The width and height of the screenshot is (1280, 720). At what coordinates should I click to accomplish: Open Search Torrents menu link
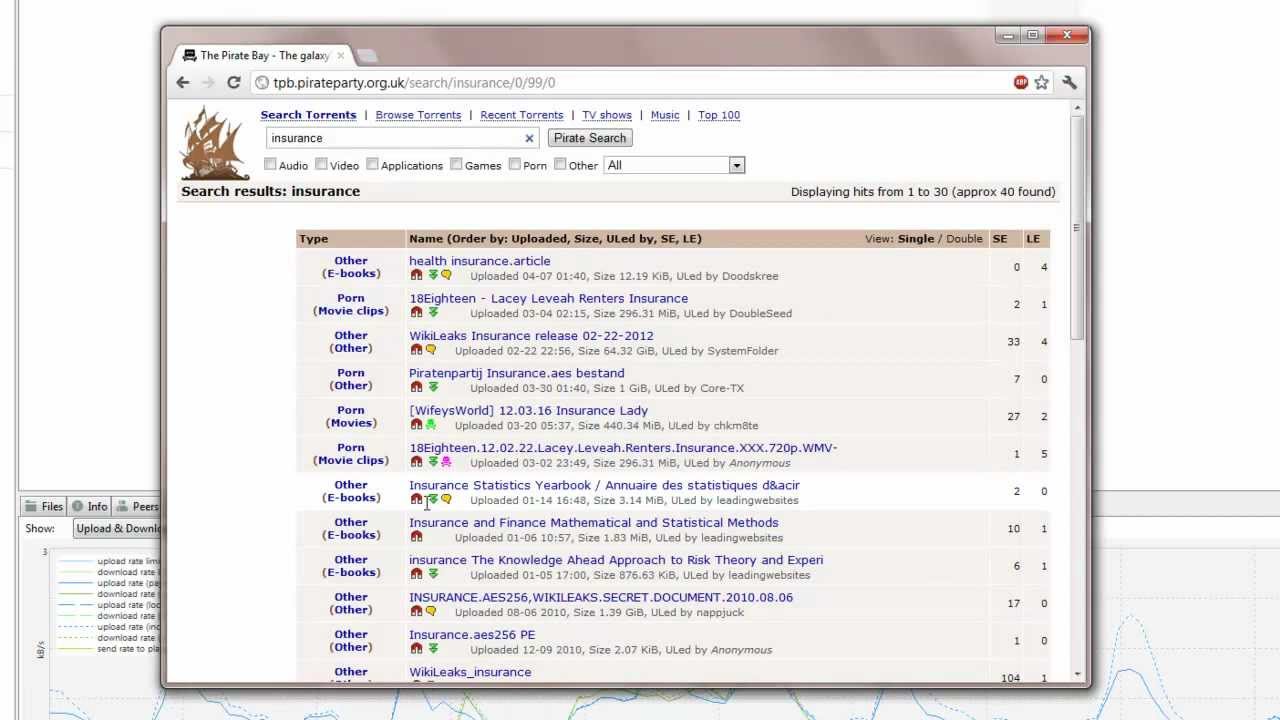(x=308, y=115)
